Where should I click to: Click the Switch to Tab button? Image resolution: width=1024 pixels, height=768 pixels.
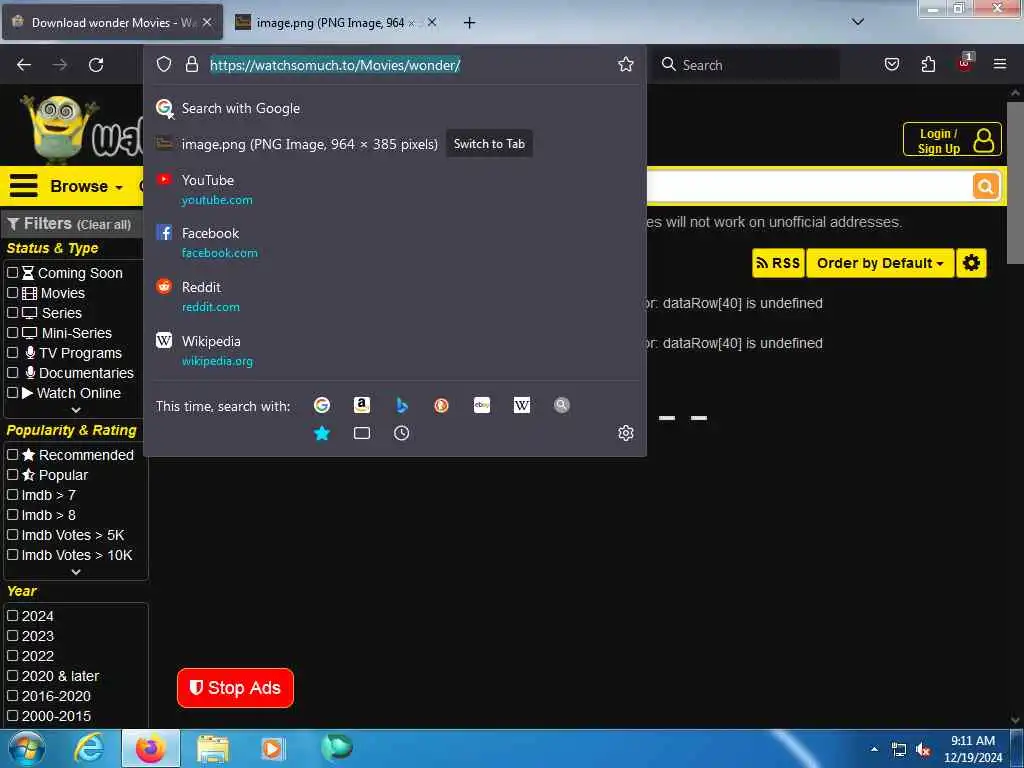point(489,144)
